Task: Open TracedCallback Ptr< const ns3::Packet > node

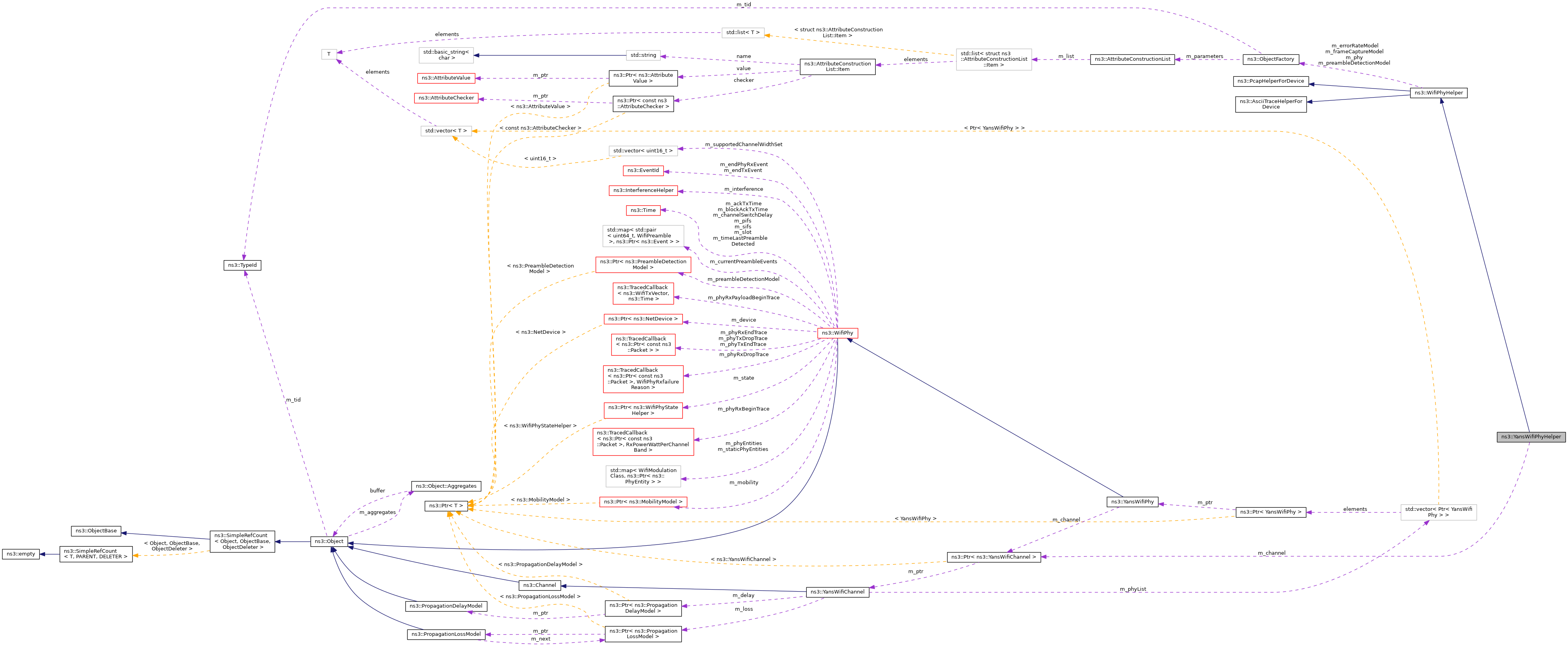Action: coord(643,344)
